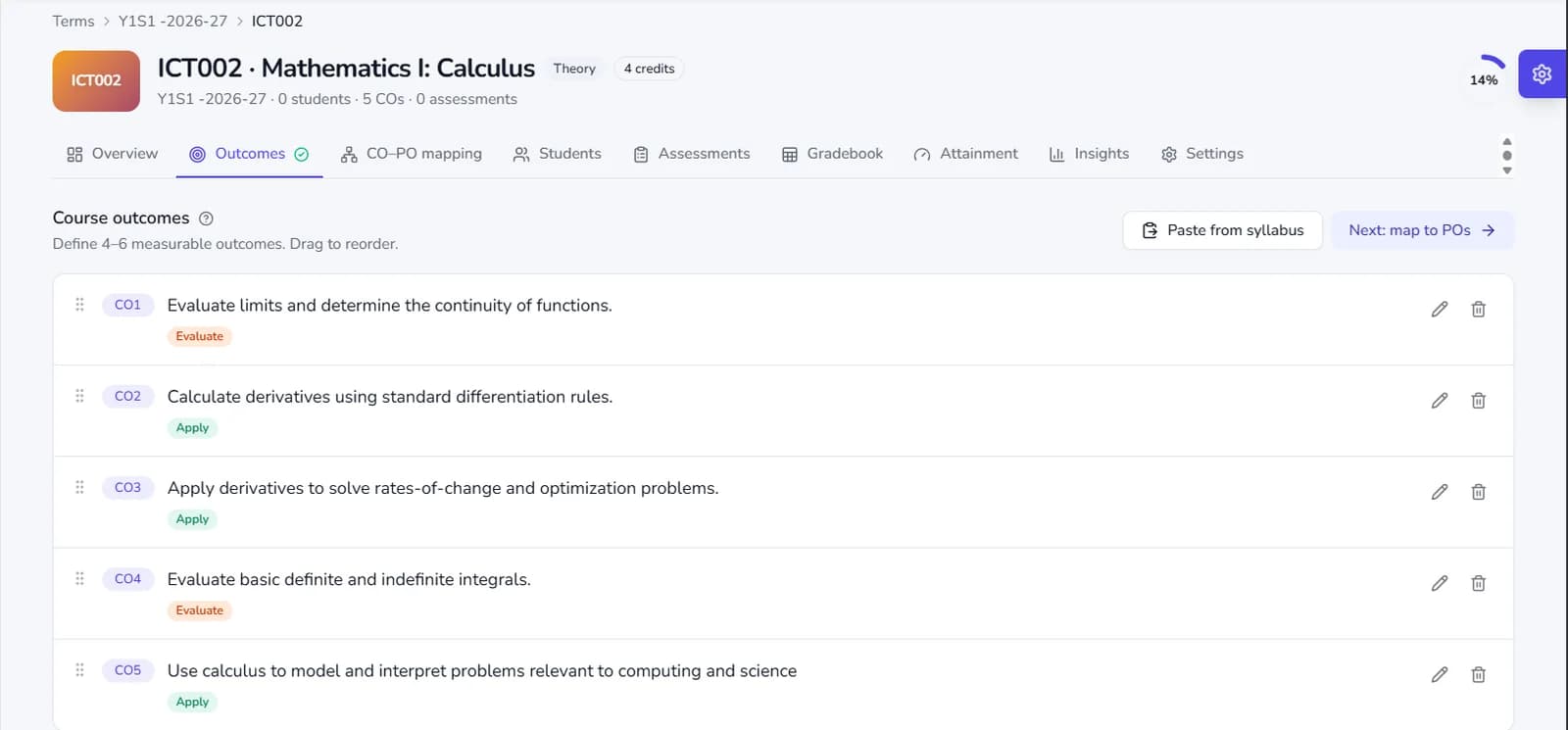Viewport: 1568px width, 730px height.
Task: Click the Evaluate tag under CO4
Action: pos(200,610)
